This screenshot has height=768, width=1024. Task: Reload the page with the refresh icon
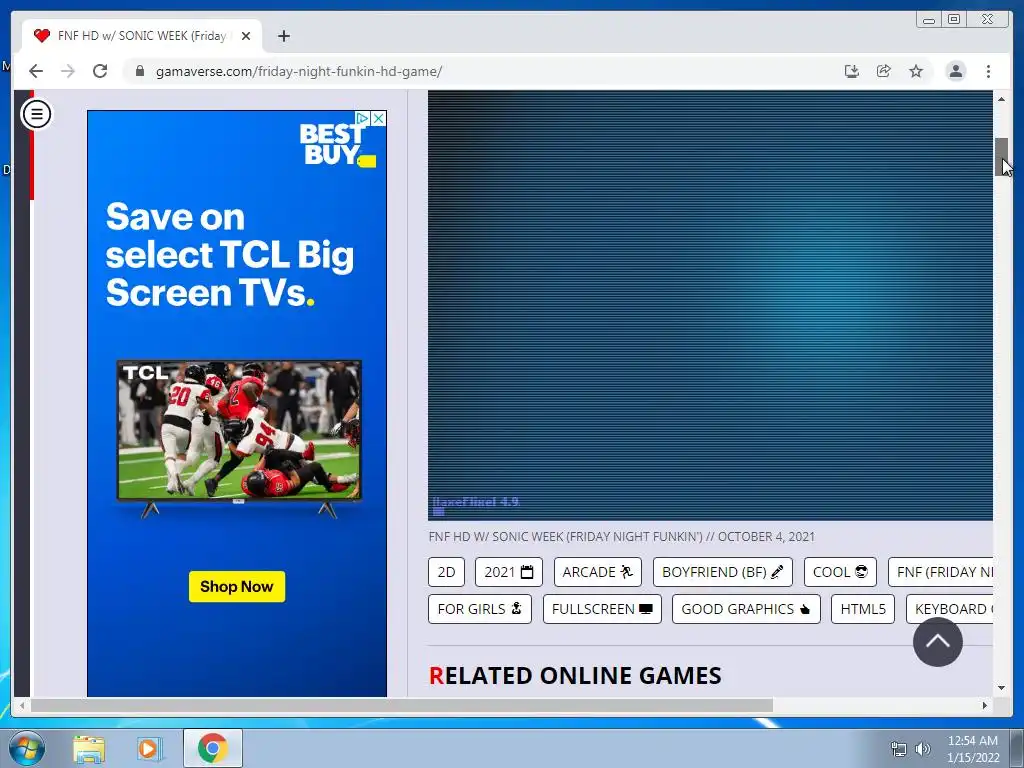click(x=100, y=71)
